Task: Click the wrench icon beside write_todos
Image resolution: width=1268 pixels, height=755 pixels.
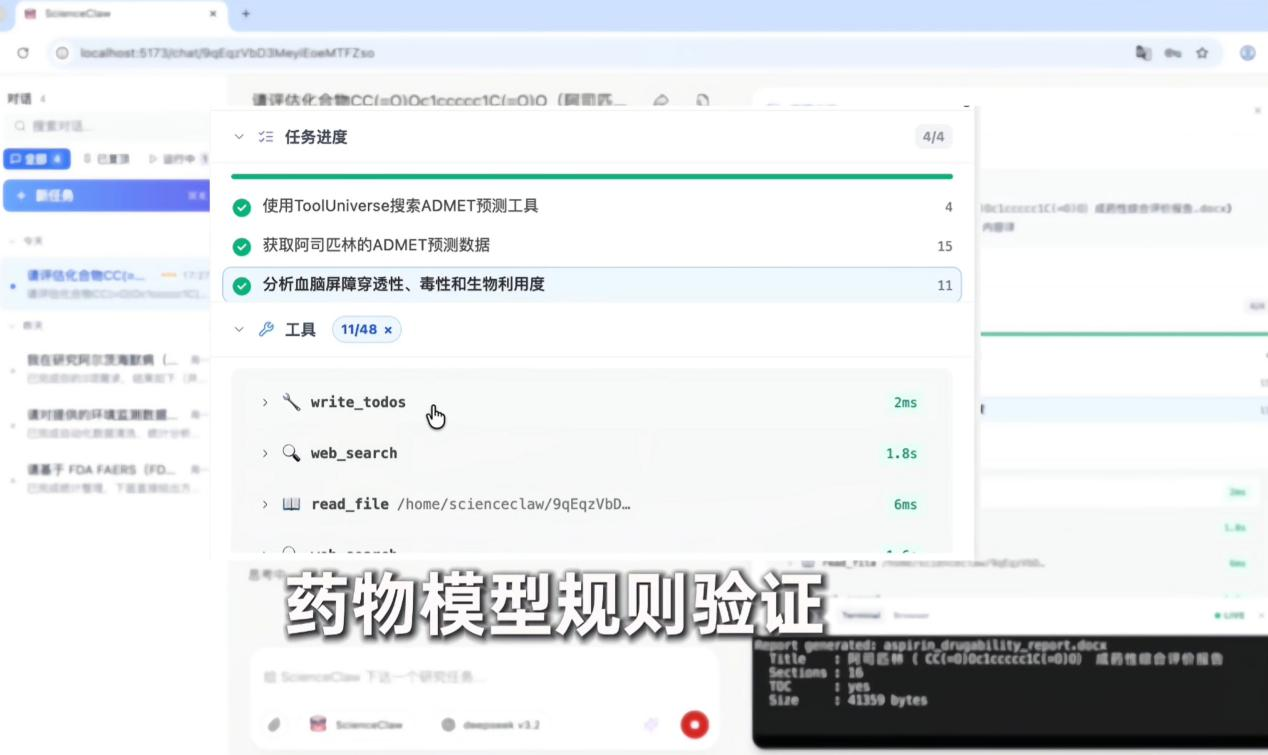Action: (291, 402)
